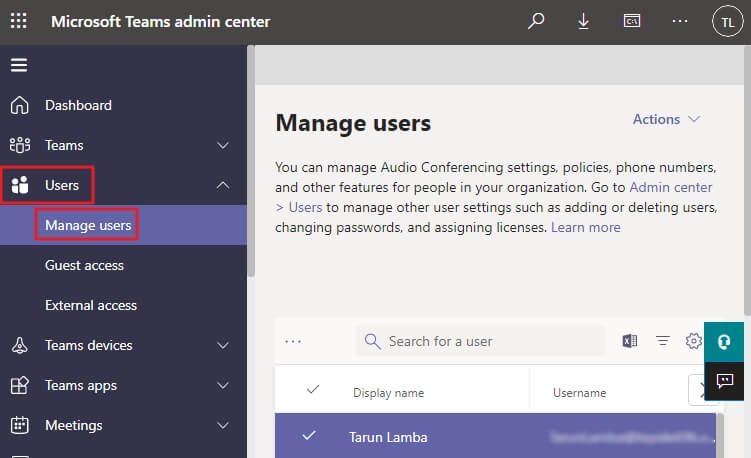Collapse the hamburger navigation menu
The height and width of the screenshot is (458, 751).
[19, 66]
